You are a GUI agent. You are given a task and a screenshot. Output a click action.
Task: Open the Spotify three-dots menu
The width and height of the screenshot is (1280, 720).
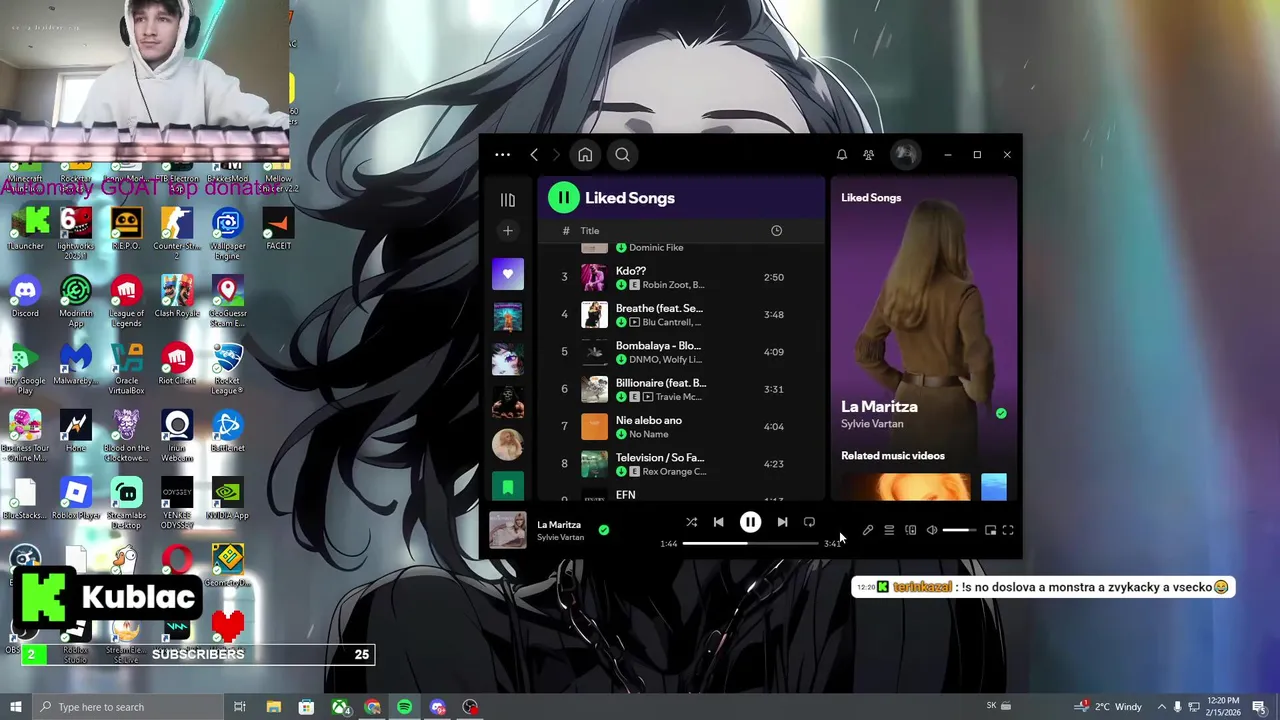click(x=502, y=155)
